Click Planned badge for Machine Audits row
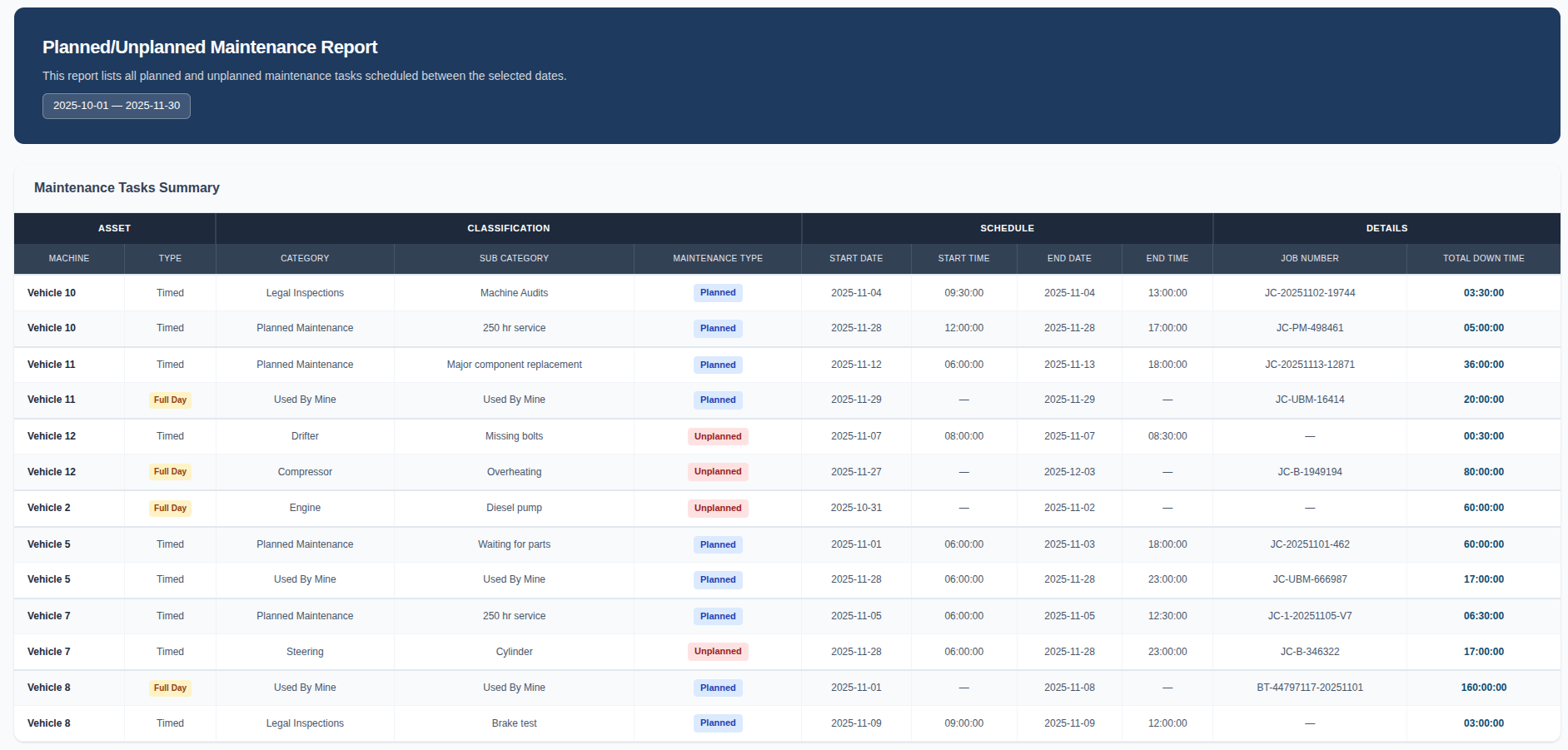This screenshot has width=1568, height=750. (x=717, y=293)
